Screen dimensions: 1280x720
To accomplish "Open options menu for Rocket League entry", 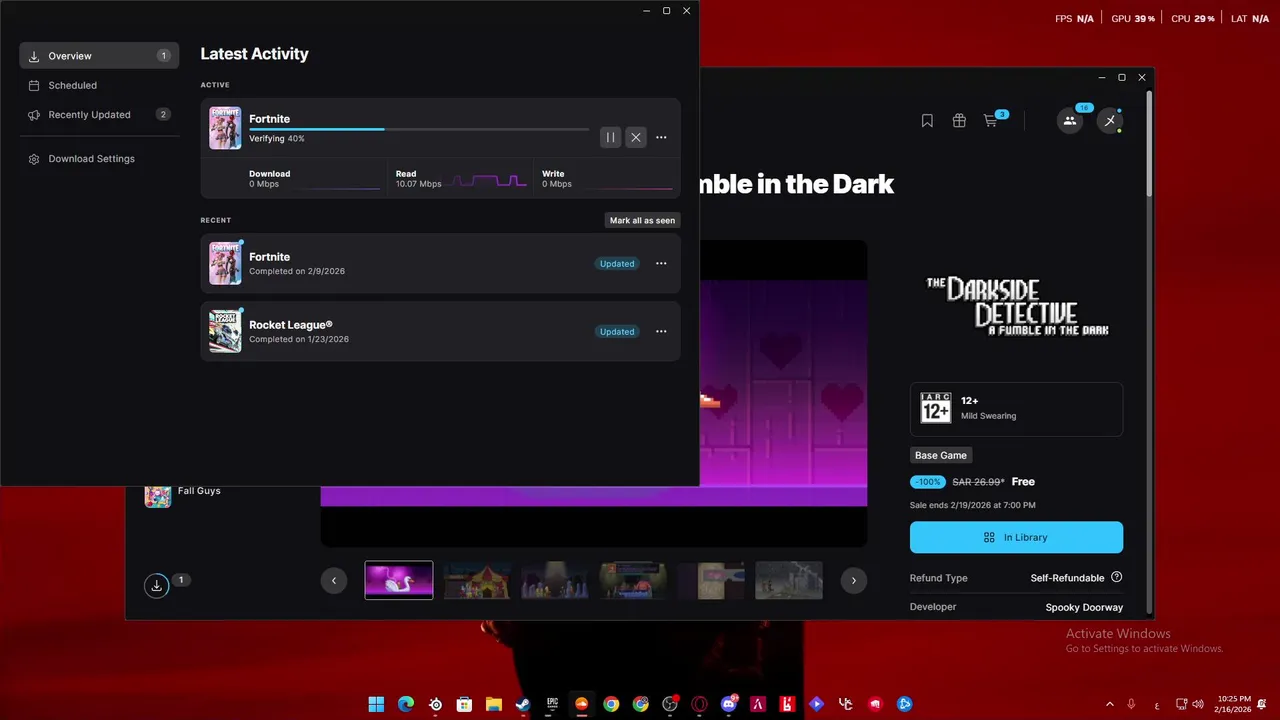I will pyautogui.click(x=661, y=332).
